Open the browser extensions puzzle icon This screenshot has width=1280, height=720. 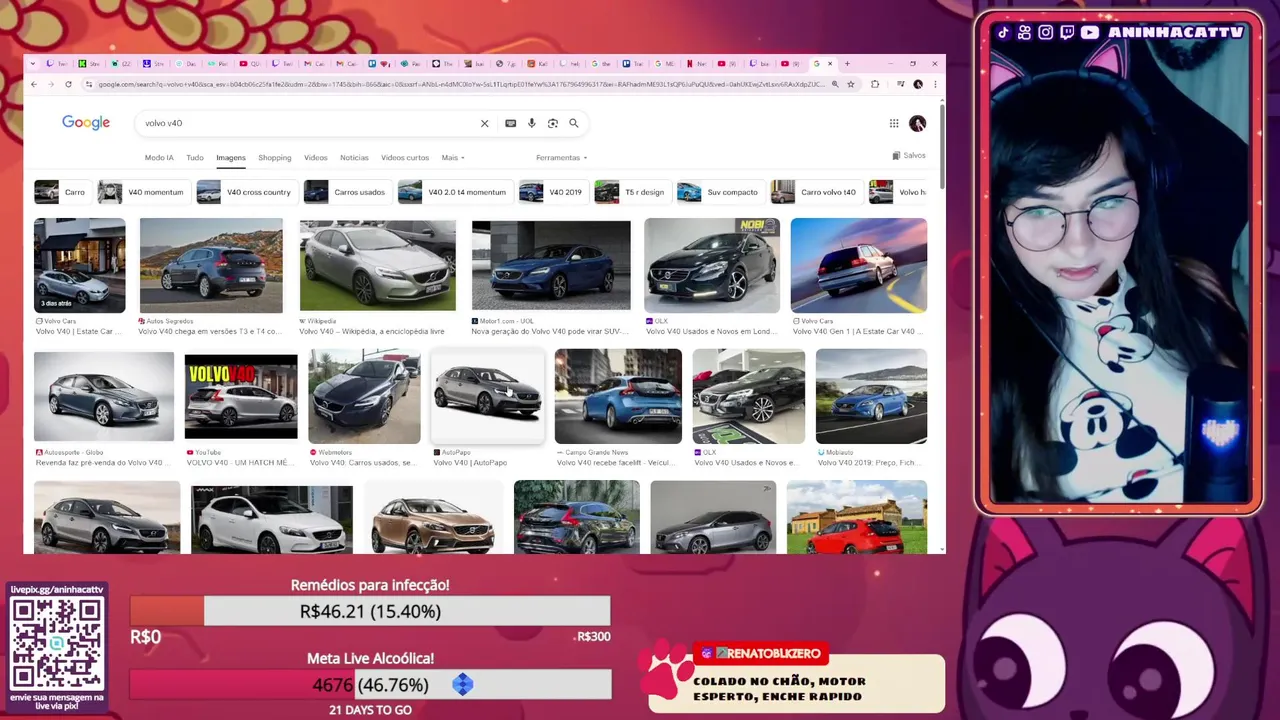point(875,84)
